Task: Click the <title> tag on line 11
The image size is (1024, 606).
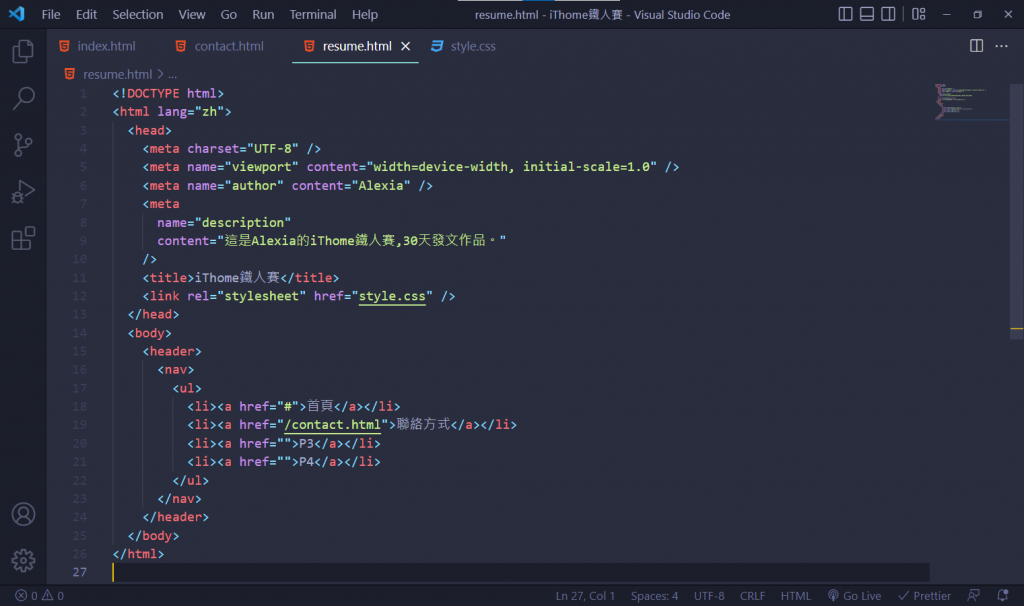Action: click(168, 278)
